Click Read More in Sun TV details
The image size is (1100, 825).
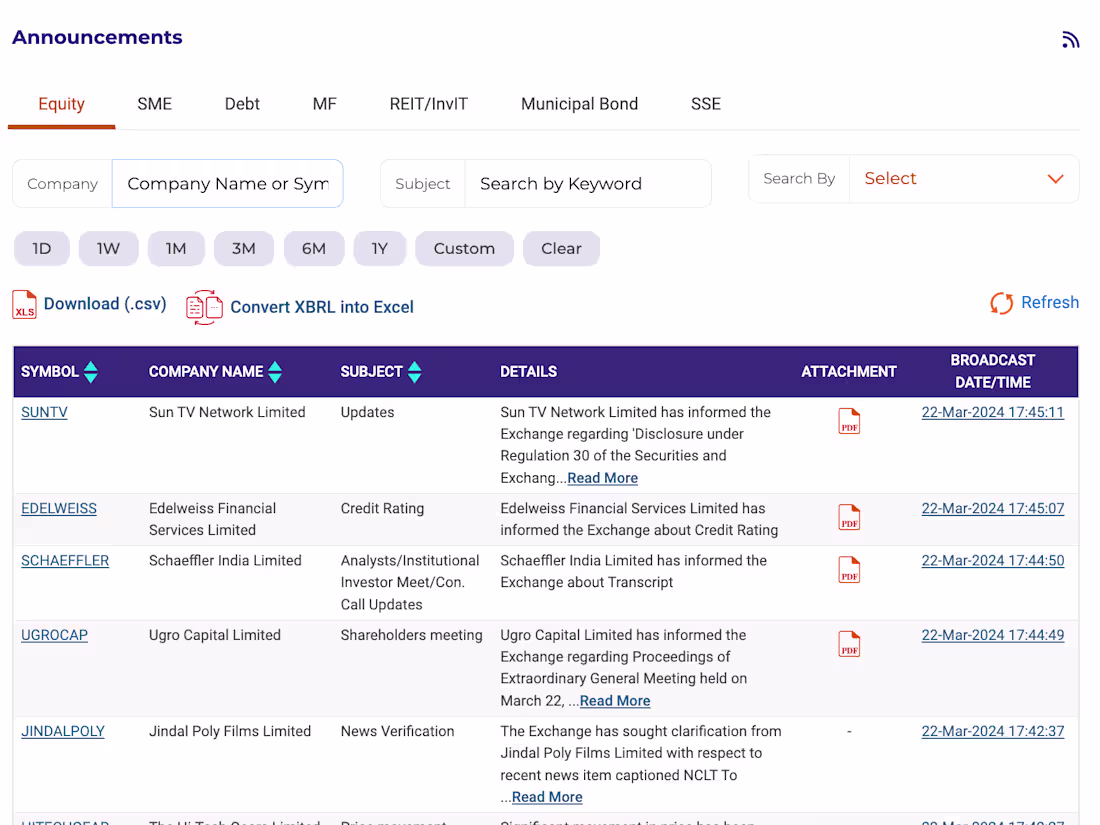(603, 478)
